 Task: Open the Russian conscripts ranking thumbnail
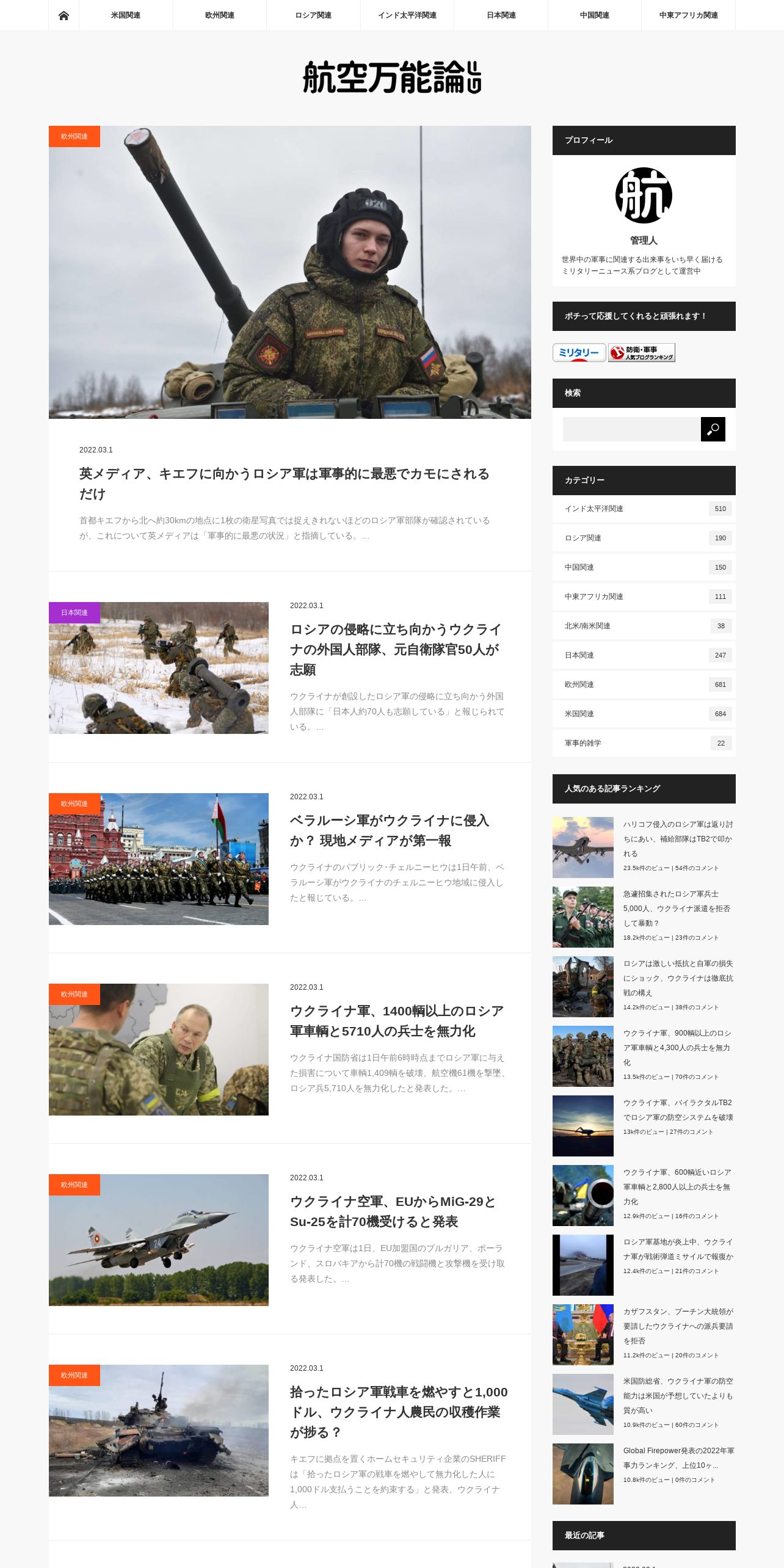[x=583, y=917]
